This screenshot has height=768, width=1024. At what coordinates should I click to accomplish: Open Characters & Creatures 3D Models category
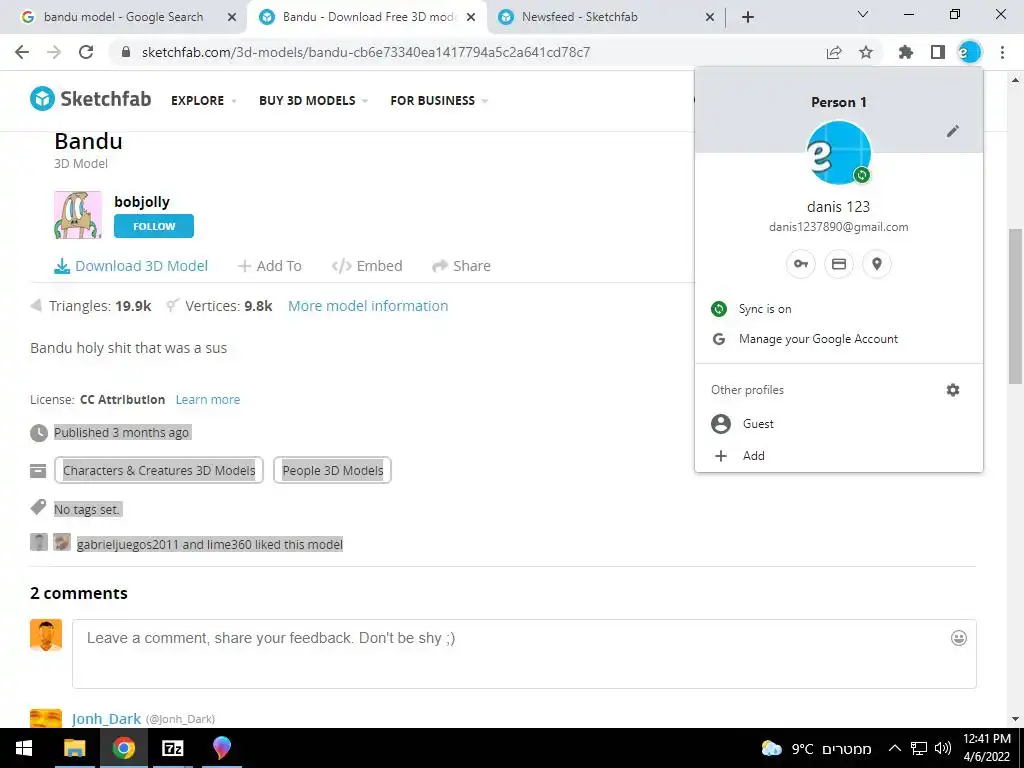pyautogui.click(x=159, y=470)
